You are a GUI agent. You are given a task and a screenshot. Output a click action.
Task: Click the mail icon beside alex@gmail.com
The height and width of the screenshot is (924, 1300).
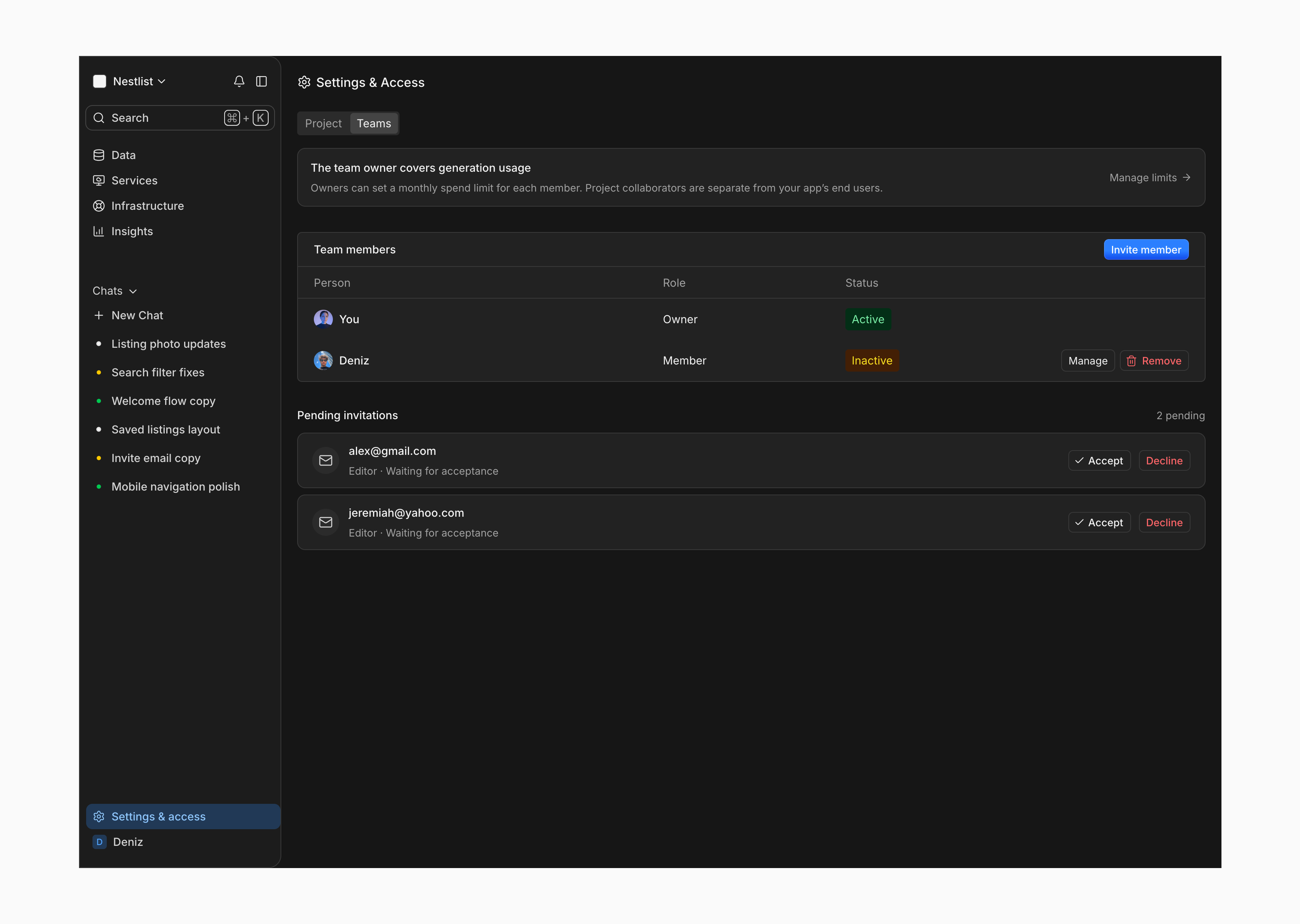[325, 460]
